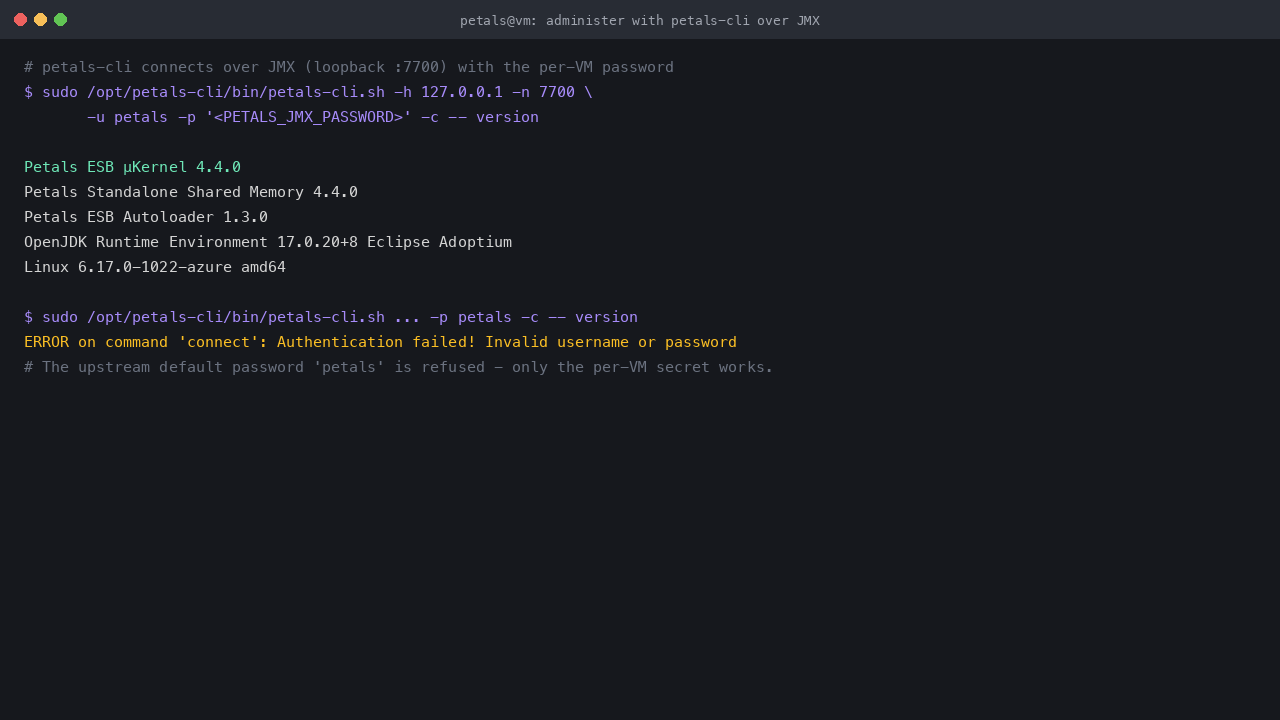
Task: Click the second command with '-p petals'
Action: coord(331,317)
